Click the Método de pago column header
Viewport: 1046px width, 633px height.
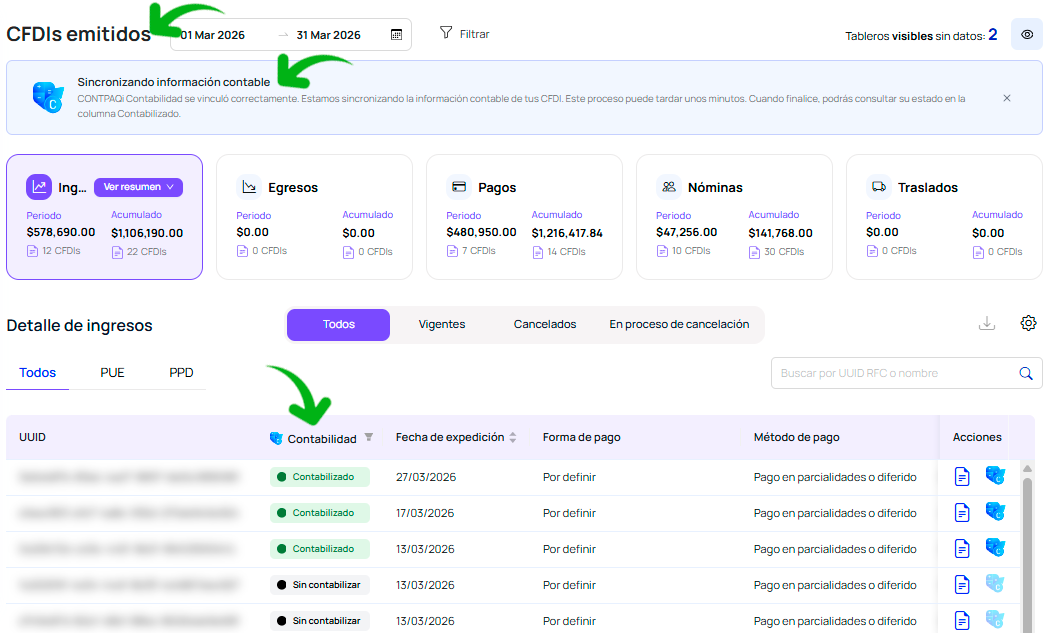coord(797,438)
